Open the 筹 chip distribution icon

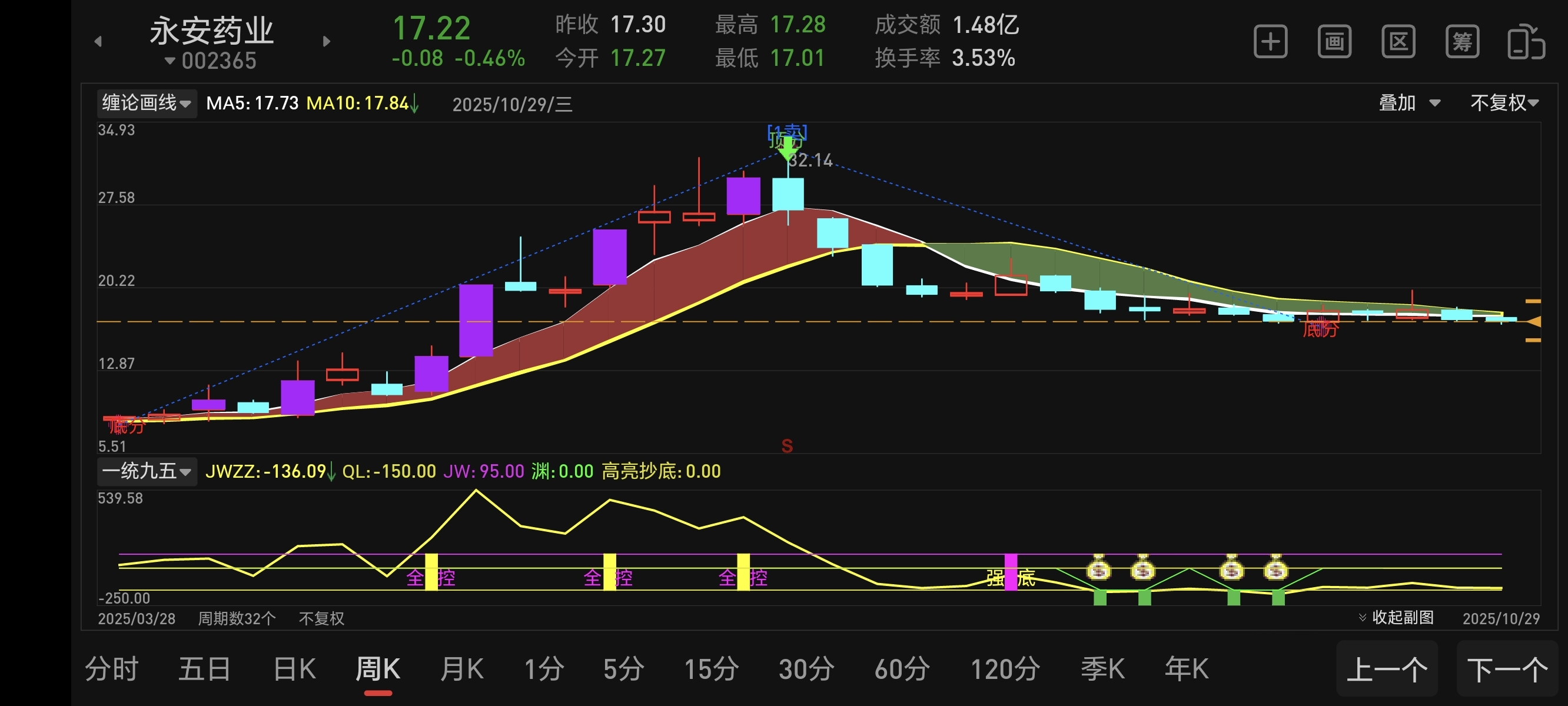coord(1462,42)
